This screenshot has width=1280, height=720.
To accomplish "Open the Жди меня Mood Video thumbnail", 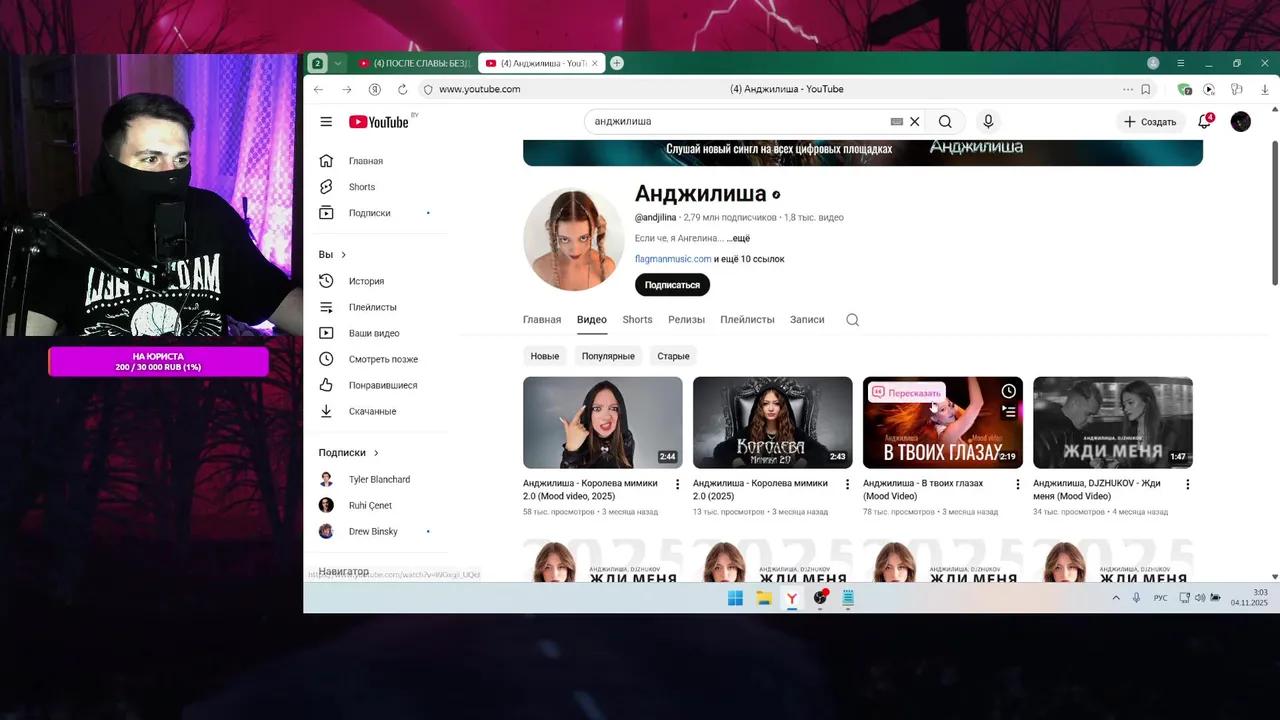I will coord(1113,422).
